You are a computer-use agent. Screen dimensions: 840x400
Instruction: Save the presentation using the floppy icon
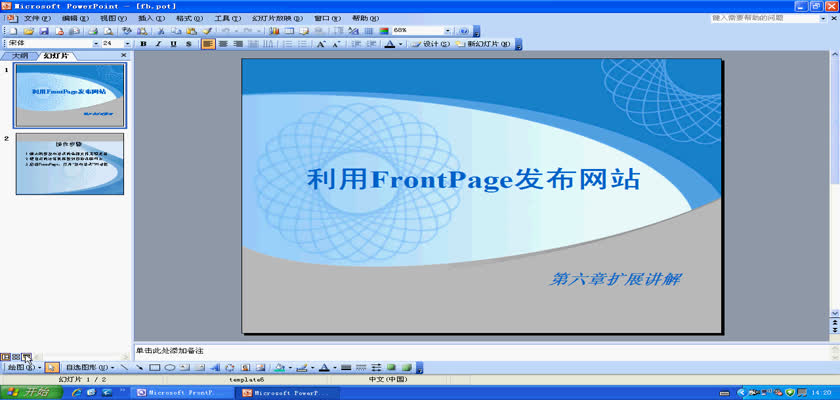click(44, 31)
